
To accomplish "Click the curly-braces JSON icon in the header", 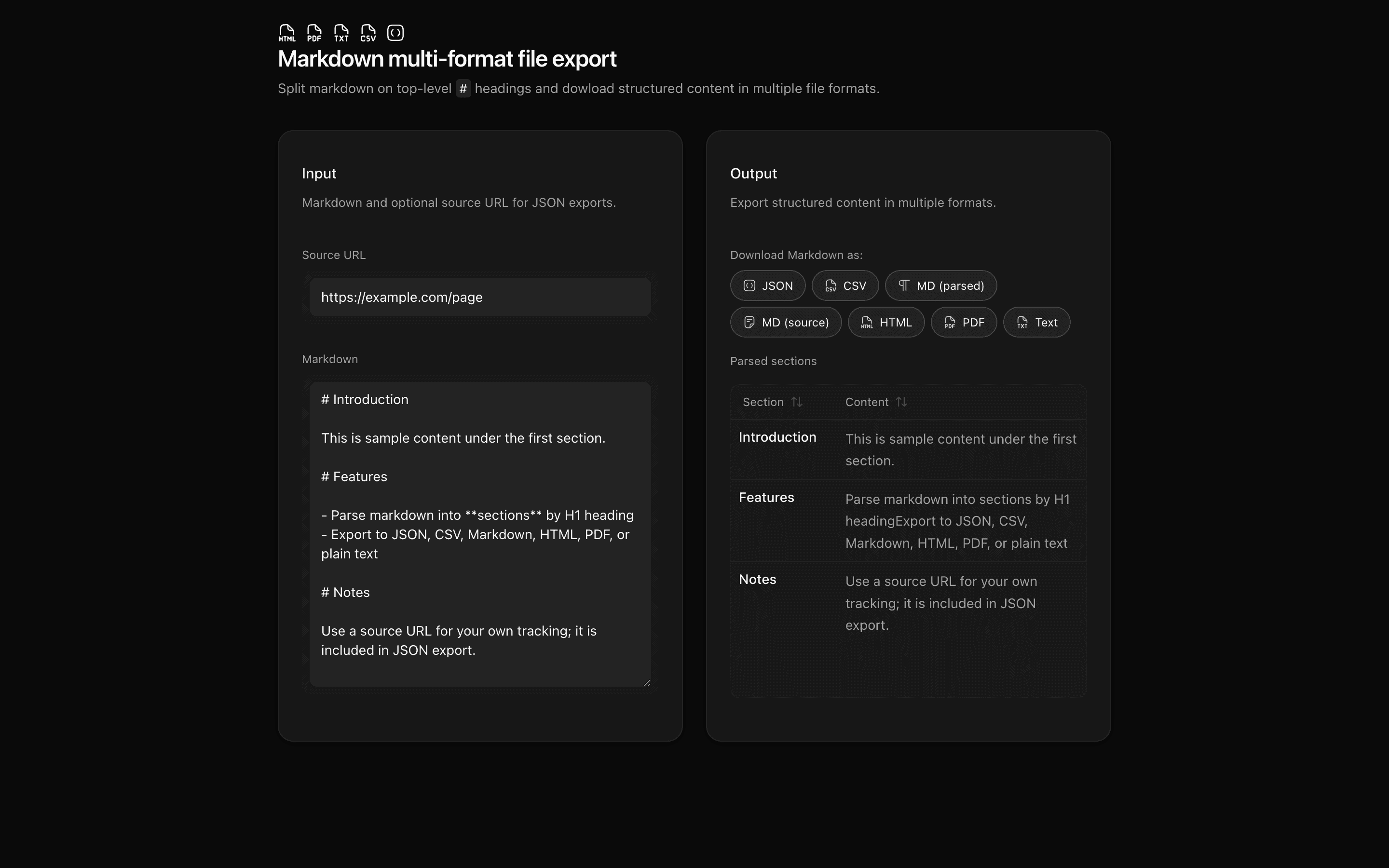I will point(396,33).
